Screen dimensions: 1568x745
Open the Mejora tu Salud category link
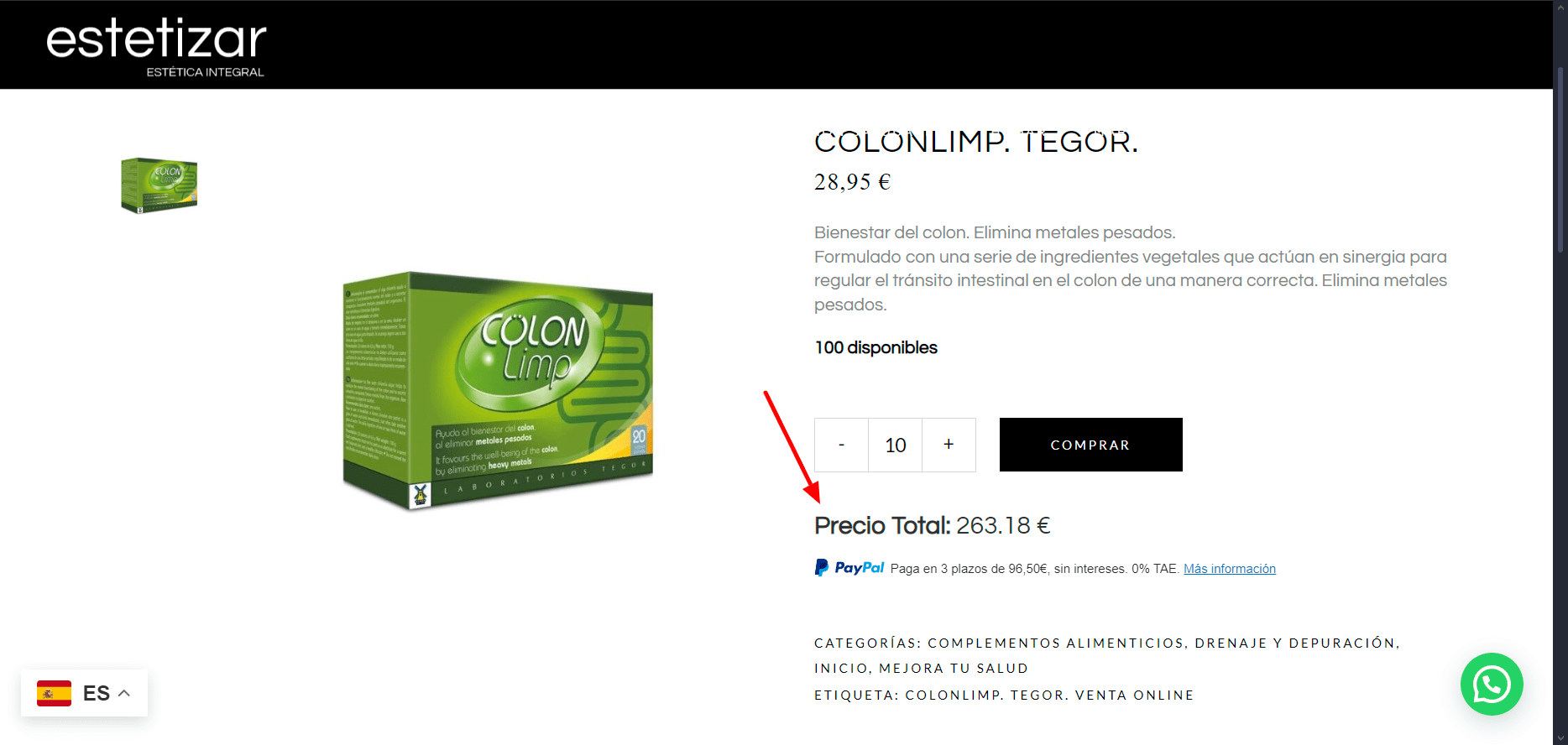click(954, 669)
